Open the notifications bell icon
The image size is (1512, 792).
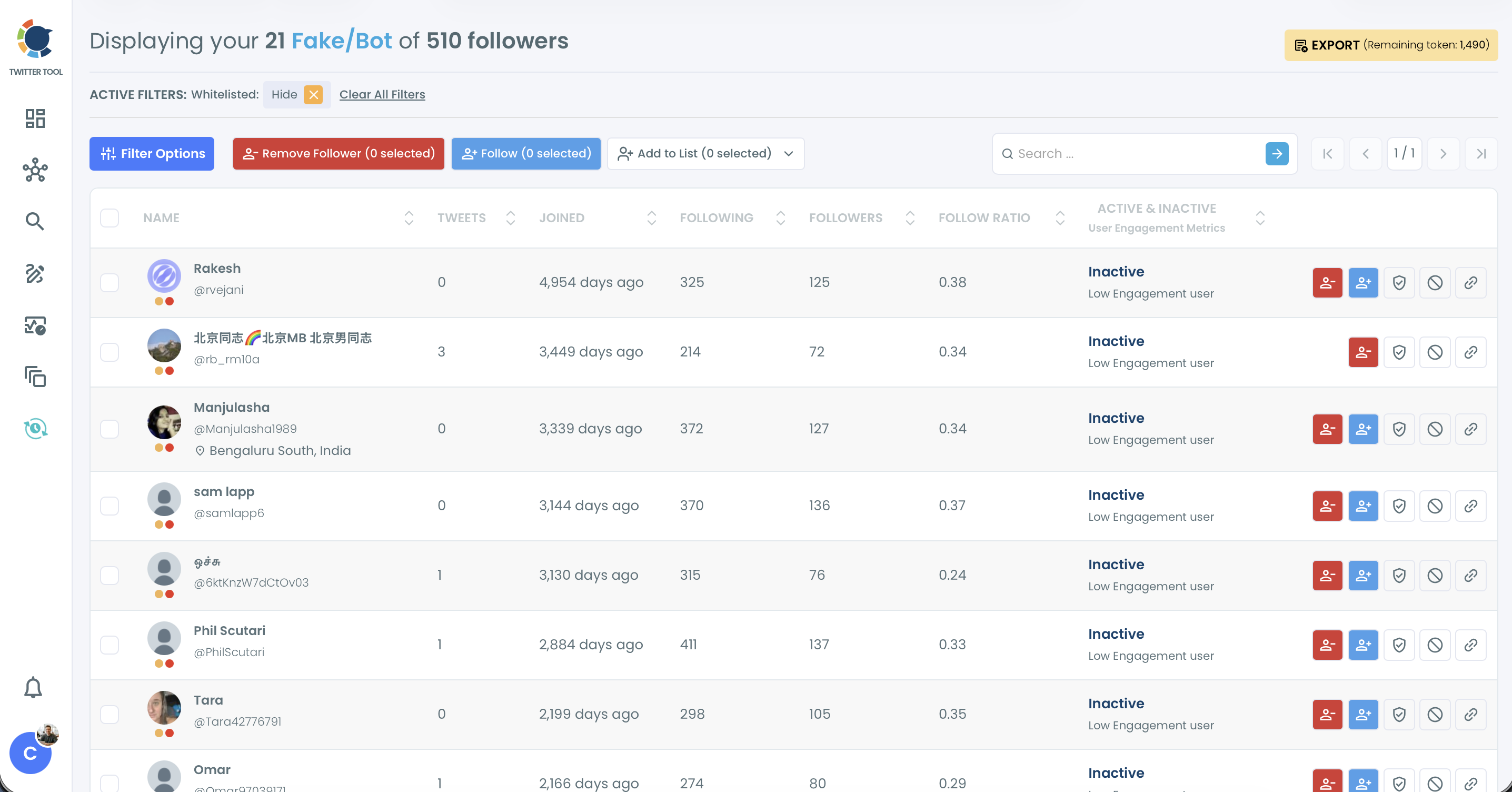34,687
